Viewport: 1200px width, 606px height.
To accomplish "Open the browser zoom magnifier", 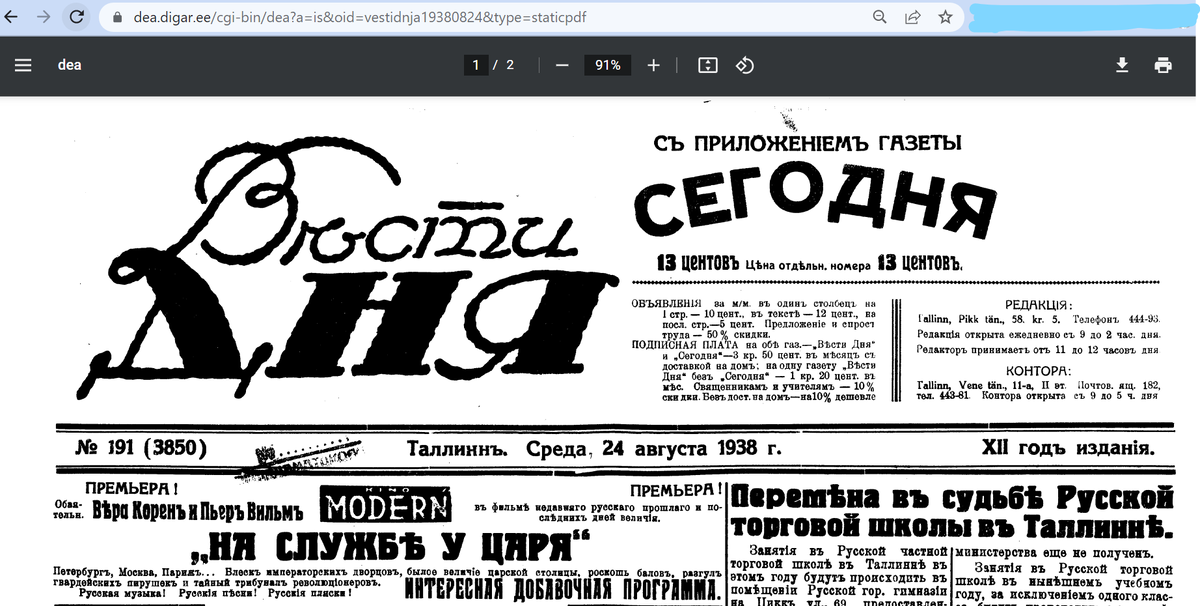I will click(880, 17).
